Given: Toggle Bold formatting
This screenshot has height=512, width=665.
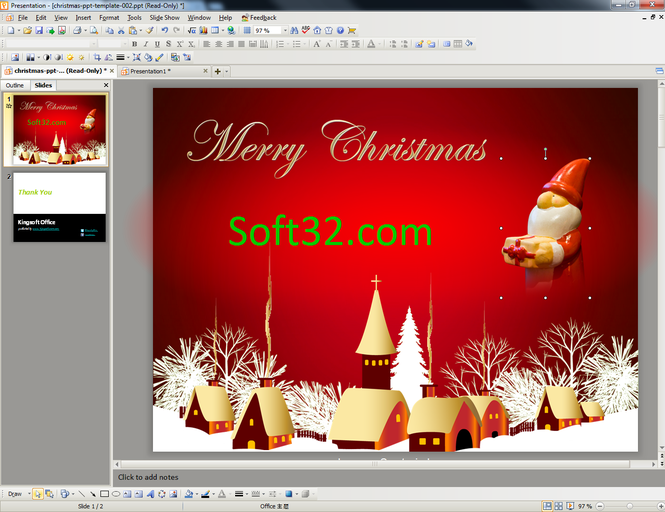Looking at the screenshot, I should click(134, 44).
